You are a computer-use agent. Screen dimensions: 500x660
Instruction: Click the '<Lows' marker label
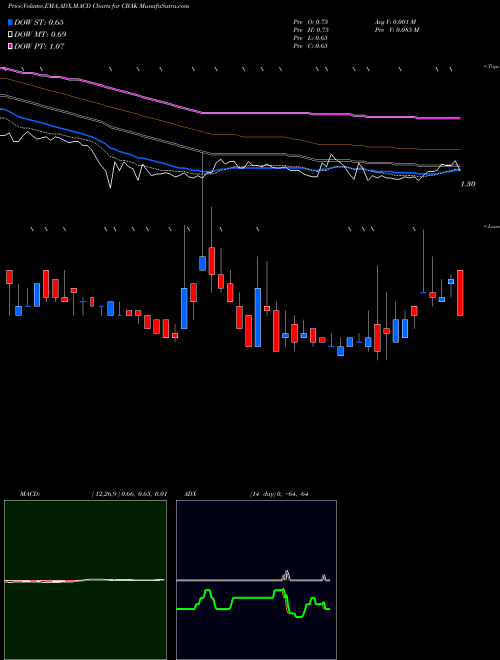[x=492, y=226]
